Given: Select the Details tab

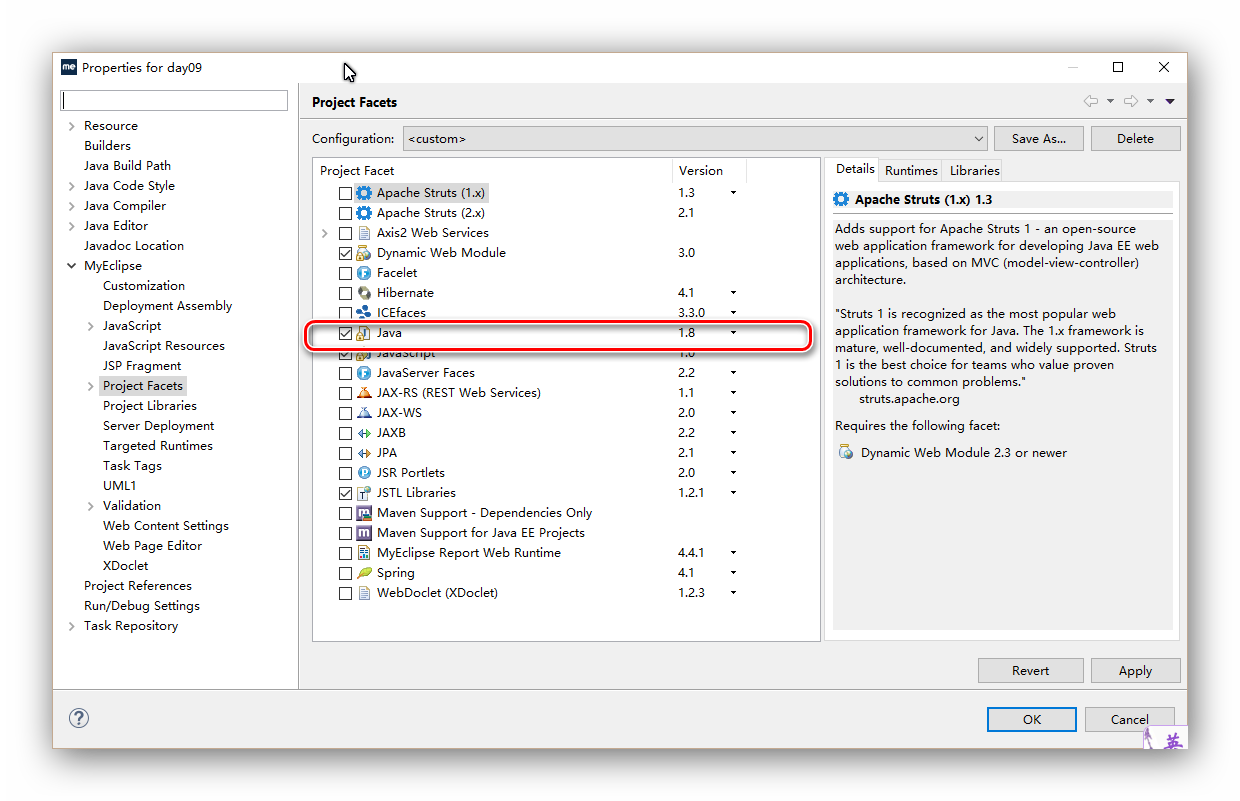Looking at the screenshot, I should (855, 169).
